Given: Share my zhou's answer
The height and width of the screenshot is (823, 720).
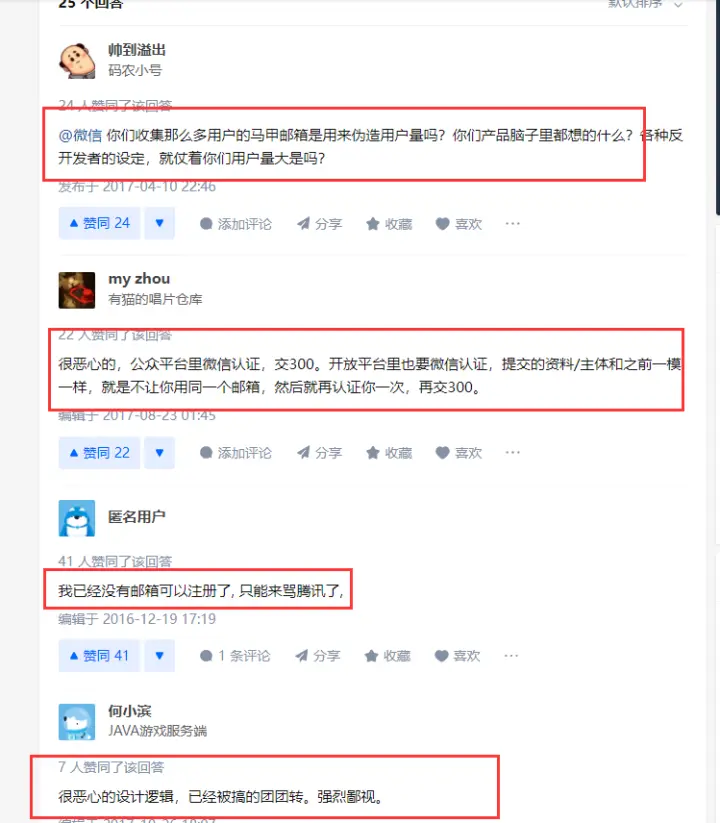Looking at the screenshot, I should coord(319,453).
